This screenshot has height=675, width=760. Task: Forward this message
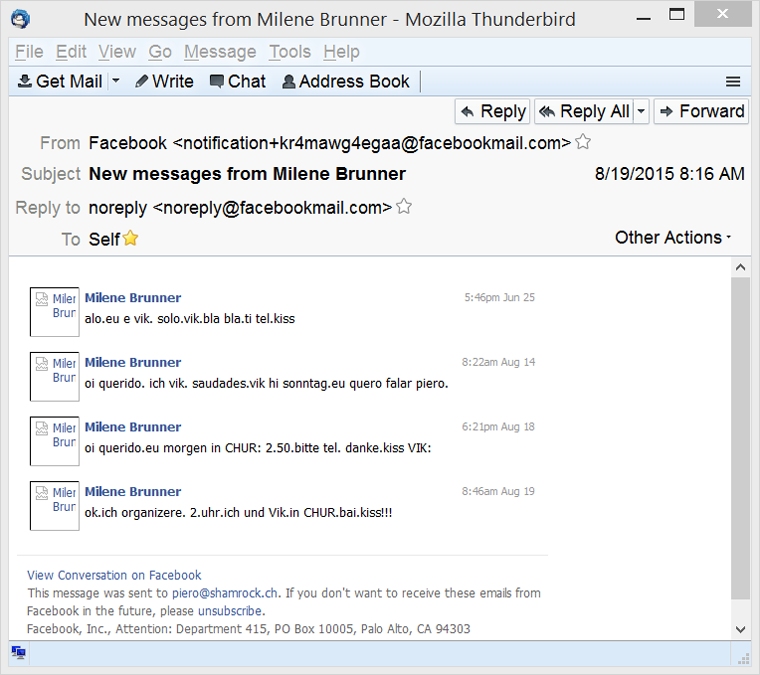pyautogui.click(x=700, y=111)
